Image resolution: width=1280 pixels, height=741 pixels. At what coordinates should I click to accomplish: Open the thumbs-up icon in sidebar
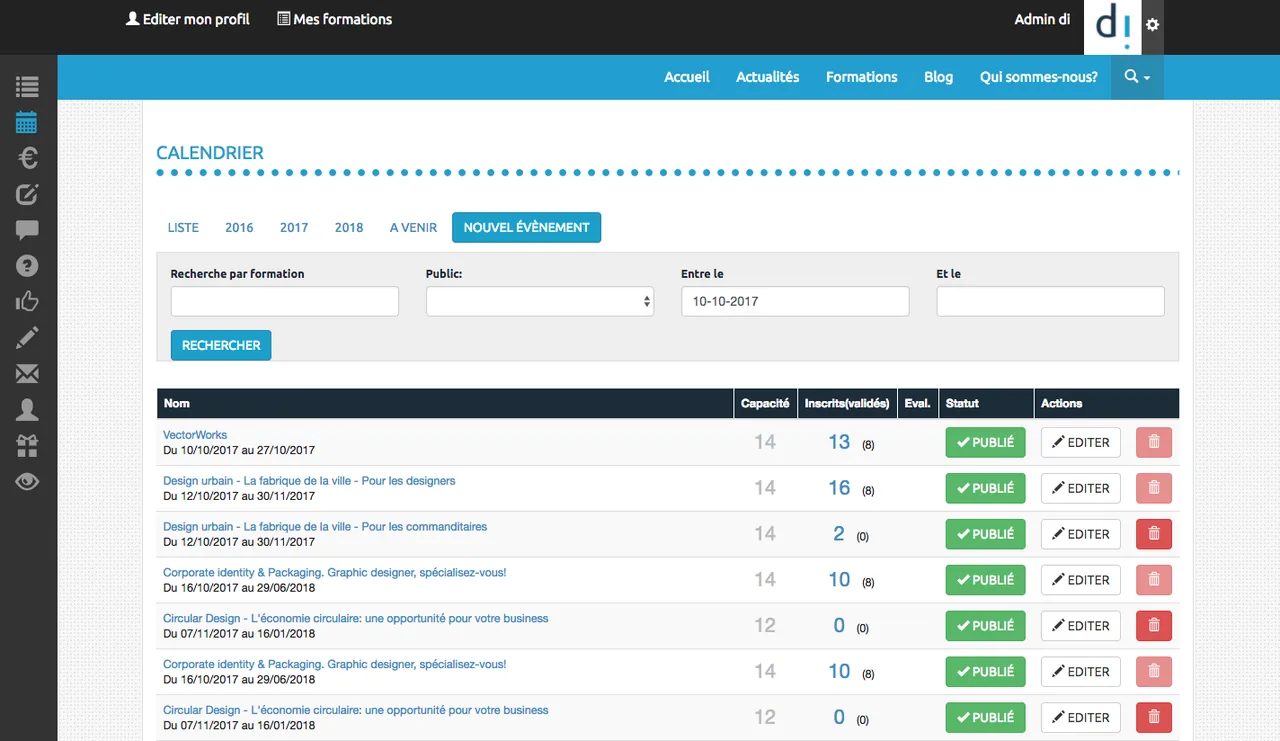pos(27,301)
